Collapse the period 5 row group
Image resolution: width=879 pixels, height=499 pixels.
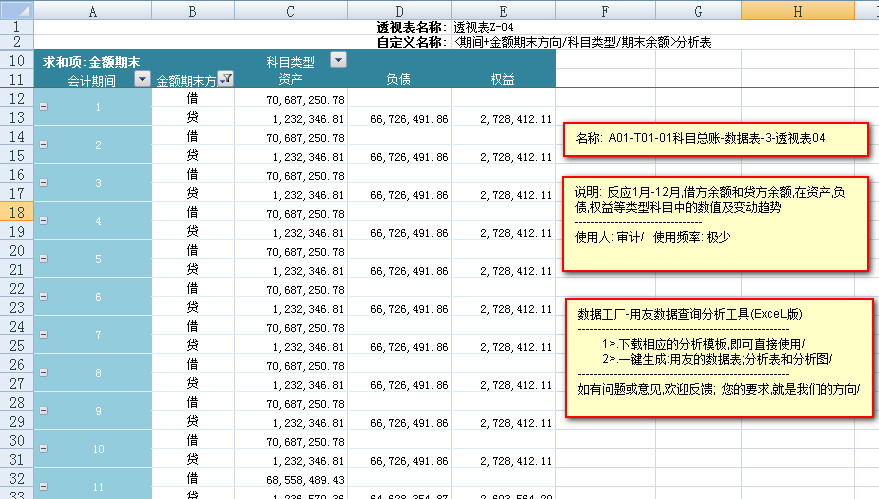pos(43,258)
